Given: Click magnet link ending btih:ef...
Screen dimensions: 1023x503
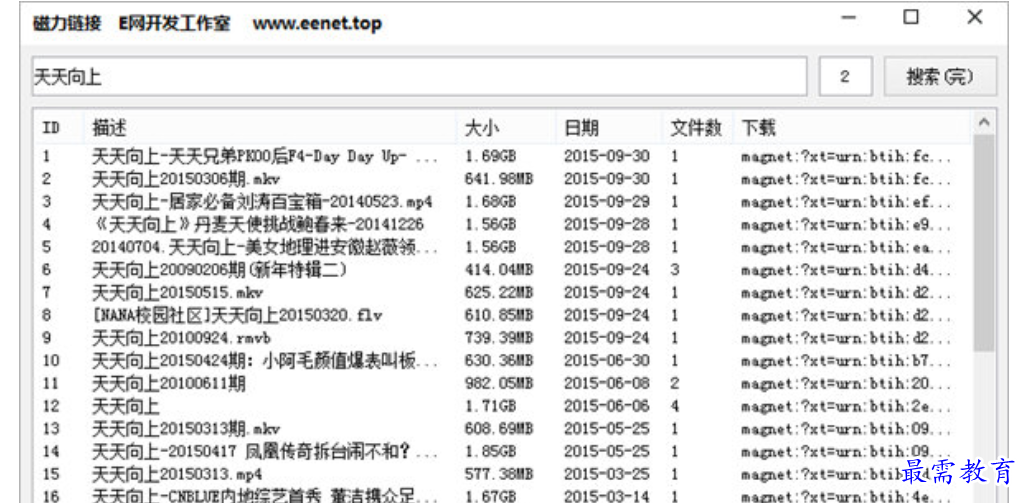Looking at the screenshot, I should pos(846,202).
